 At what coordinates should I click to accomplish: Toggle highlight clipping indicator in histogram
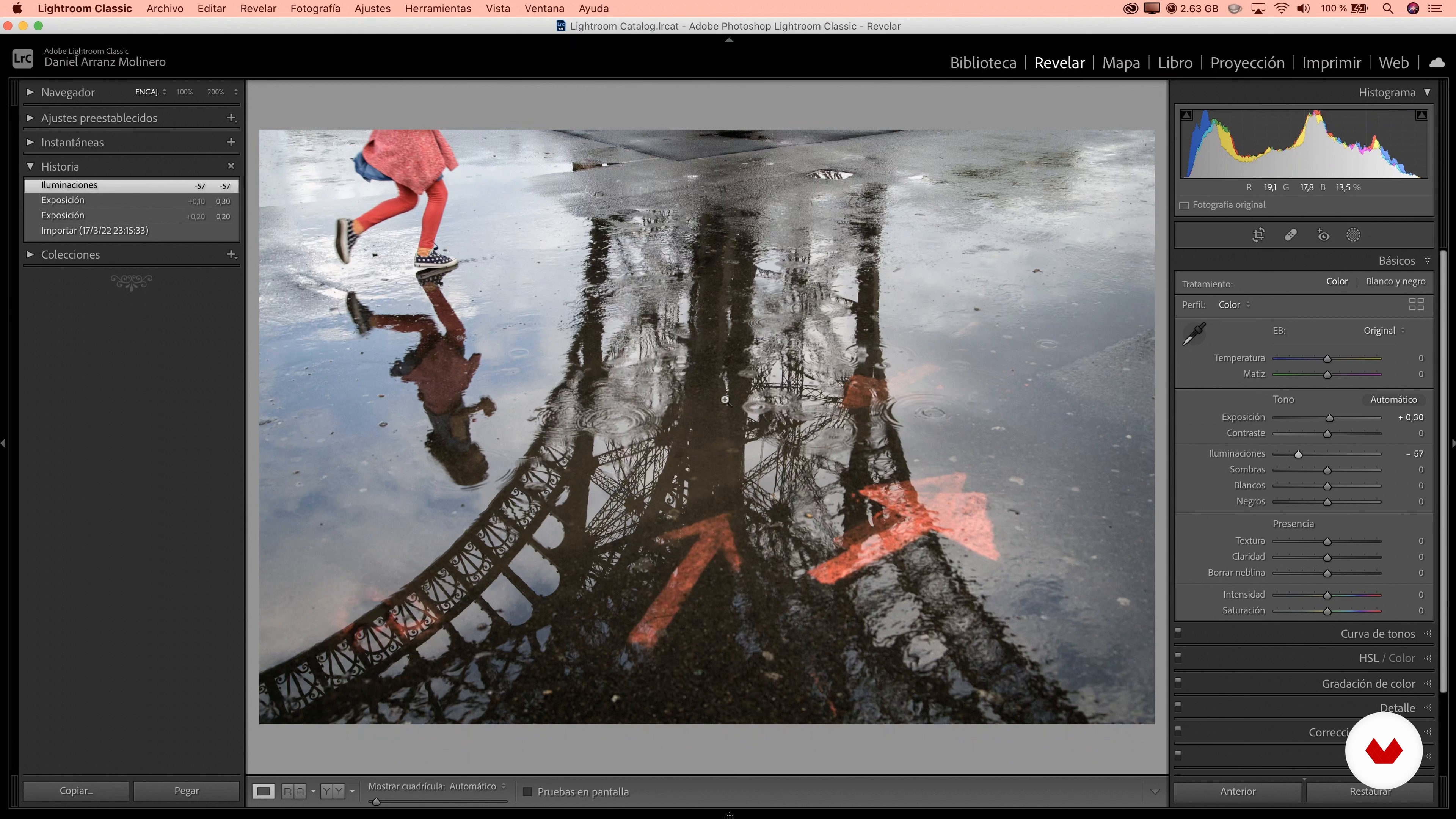1421,115
